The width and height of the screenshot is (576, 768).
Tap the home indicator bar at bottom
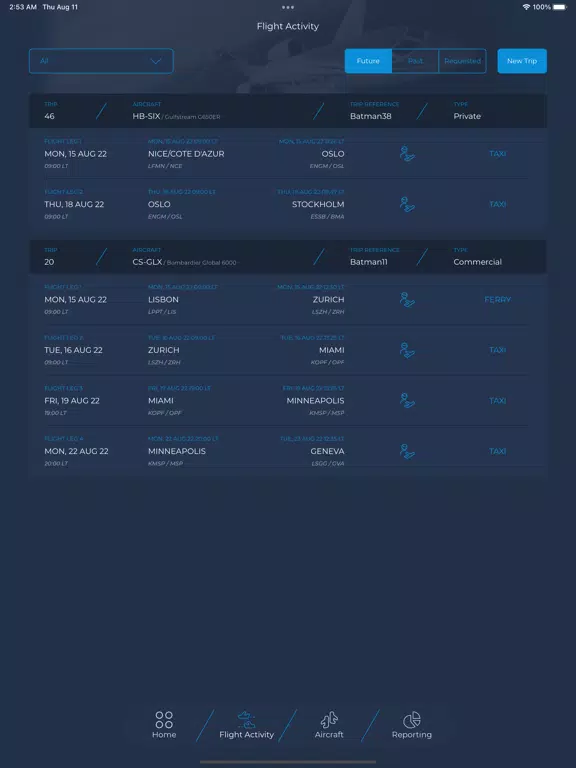pos(288,762)
